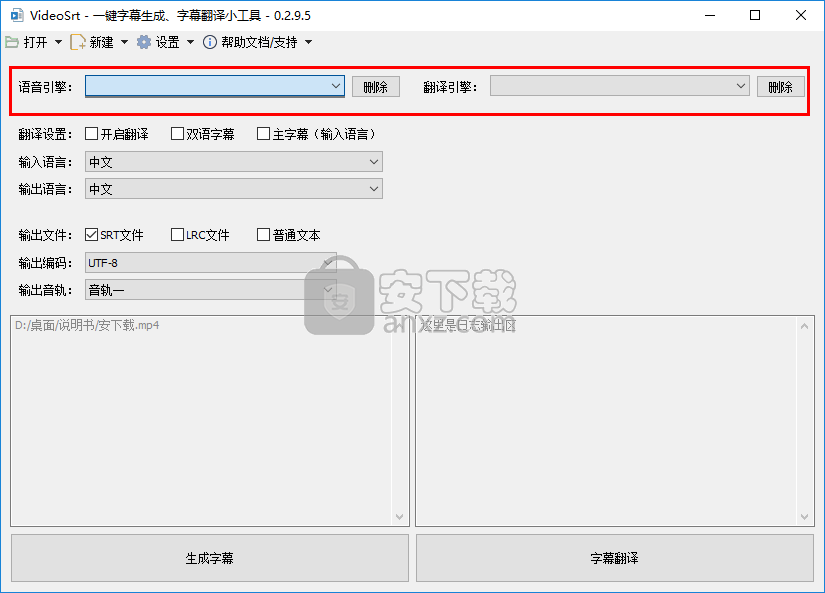The width and height of the screenshot is (825, 593).
Task: Open the 输出语言 dropdown
Action: coord(234,189)
